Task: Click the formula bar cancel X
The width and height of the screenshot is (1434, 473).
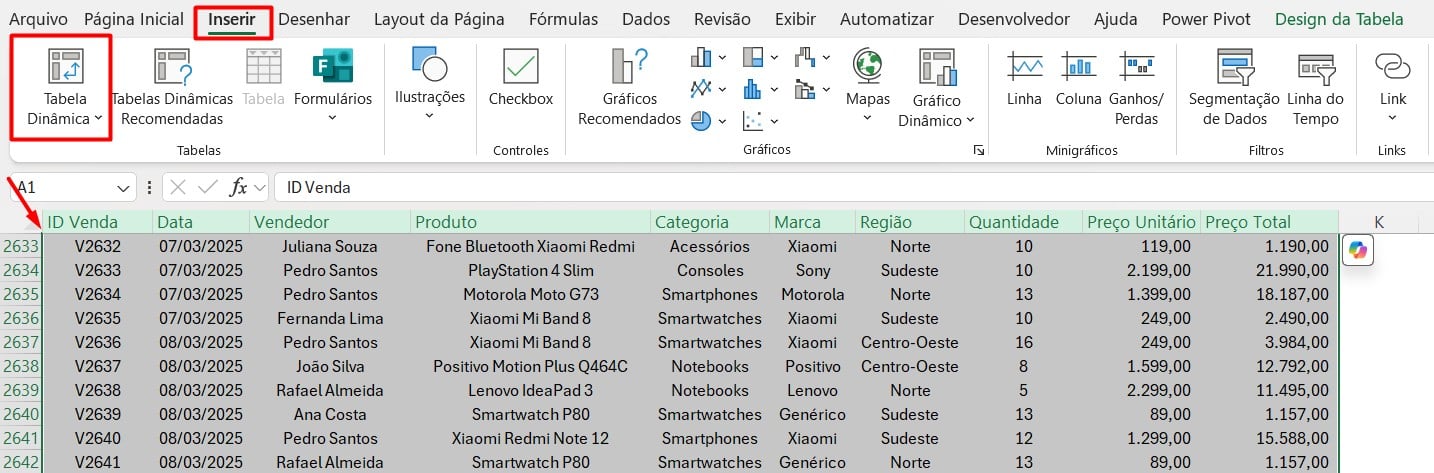Action: point(178,187)
